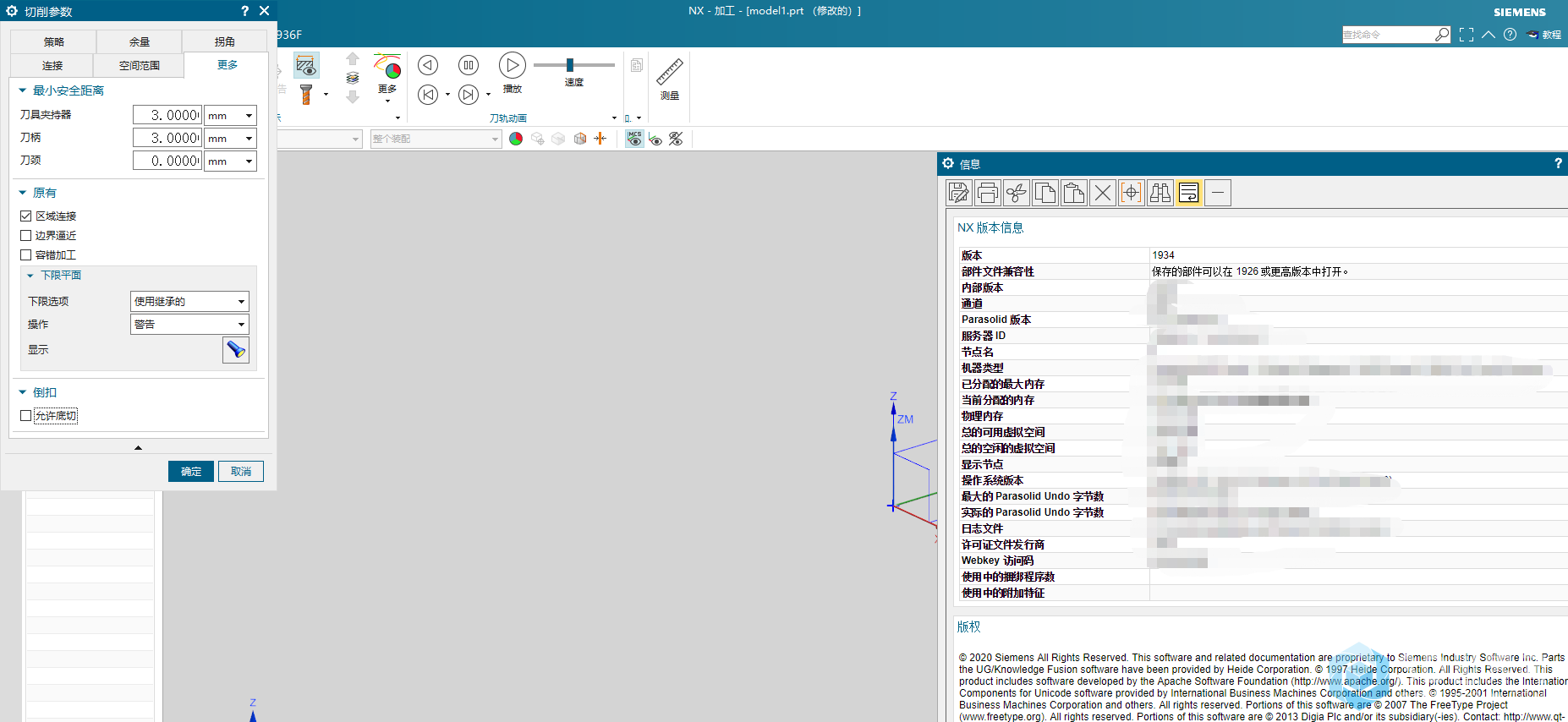Enable the 容错加工 checkbox
The width and height of the screenshot is (1568, 722).
click(26, 255)
